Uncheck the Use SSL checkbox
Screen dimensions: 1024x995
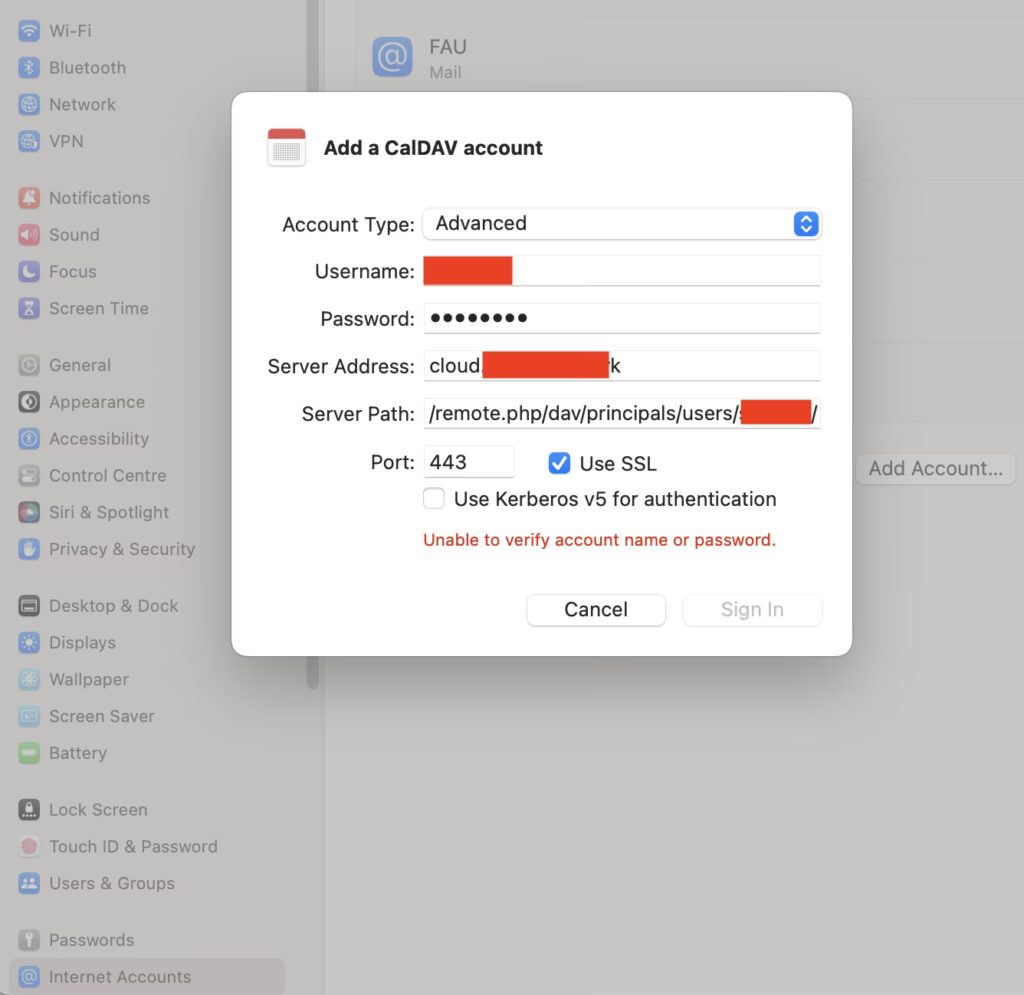point(560,463)
